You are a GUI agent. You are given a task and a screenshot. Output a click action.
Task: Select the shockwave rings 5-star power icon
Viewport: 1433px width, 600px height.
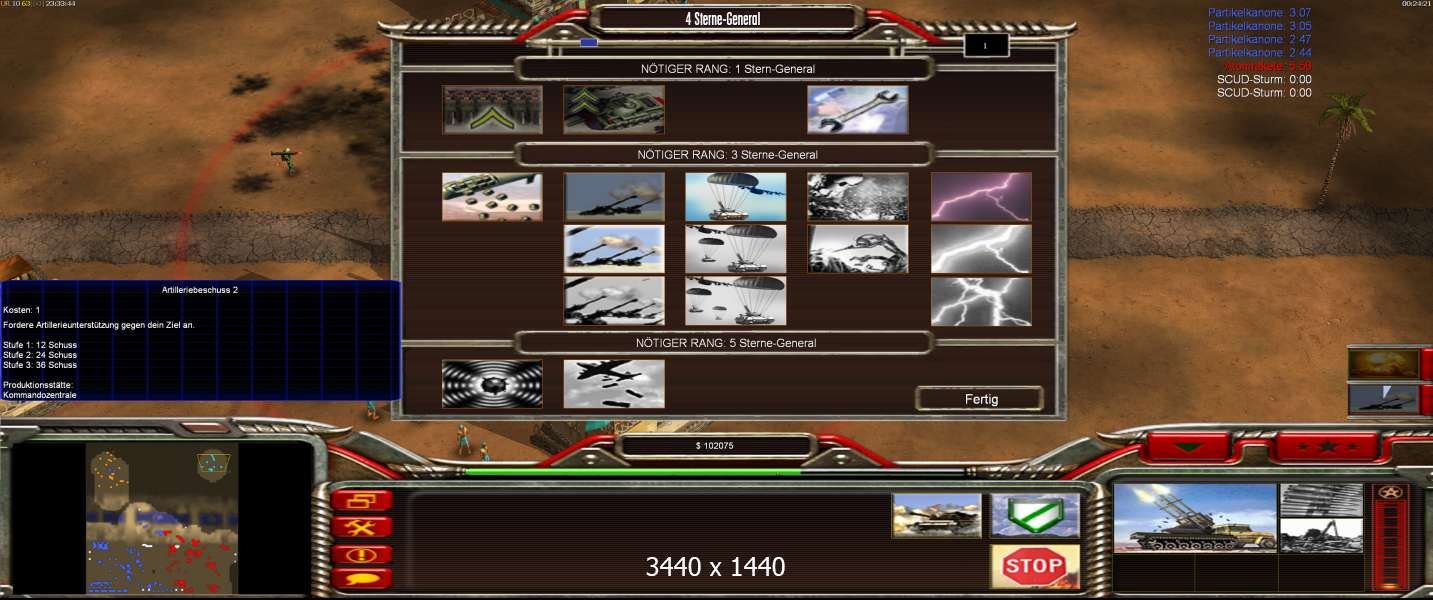493,384
